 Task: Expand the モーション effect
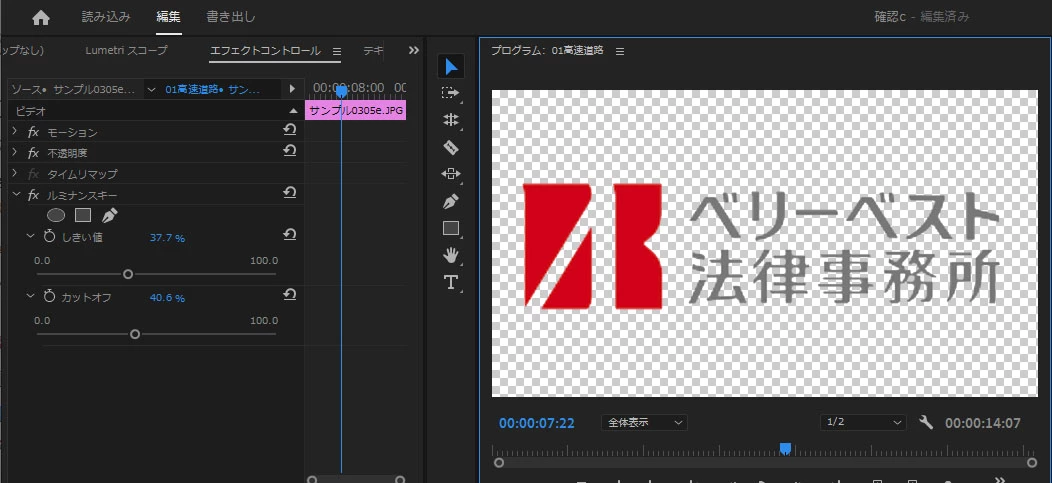15,132
